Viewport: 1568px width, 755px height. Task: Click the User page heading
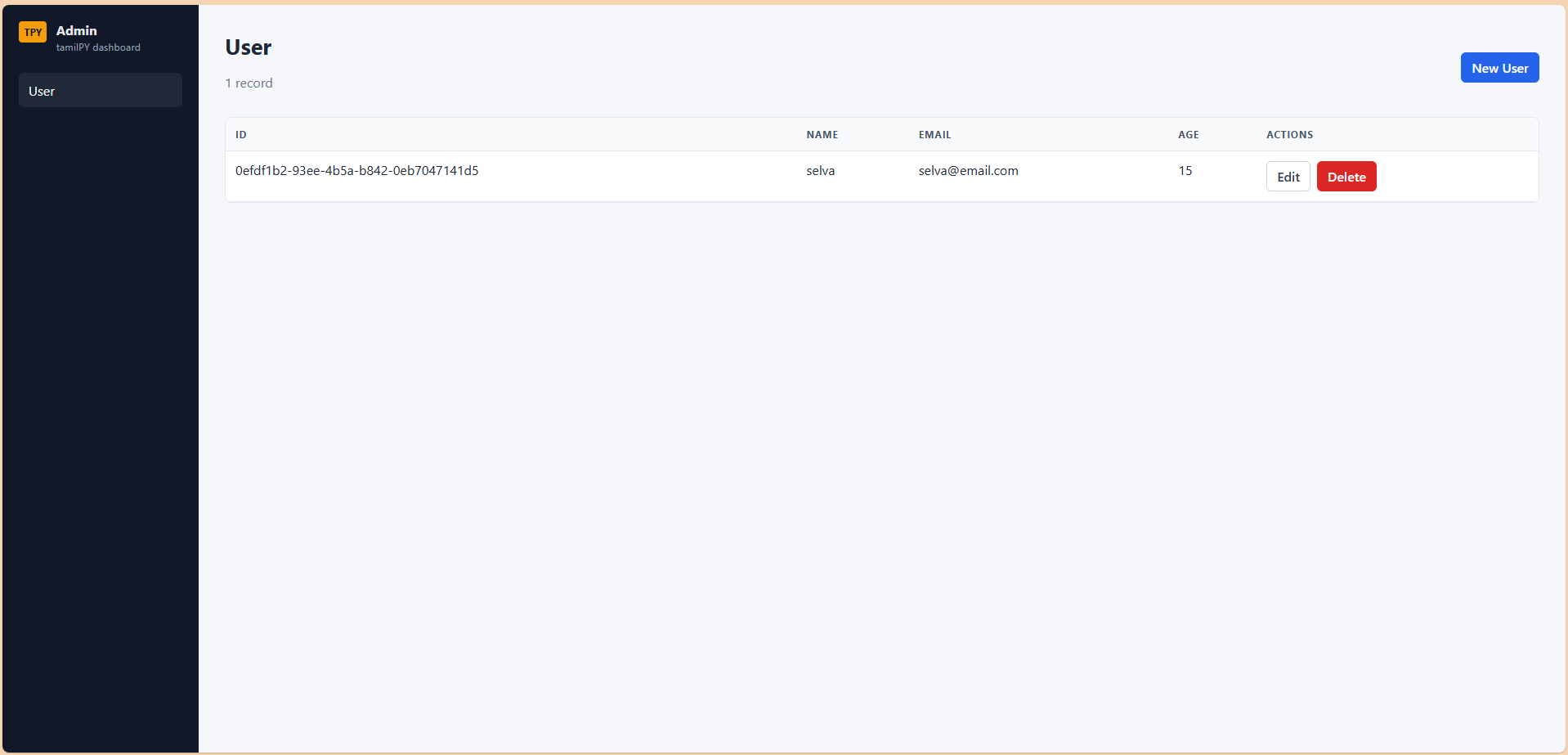point(248,47)
